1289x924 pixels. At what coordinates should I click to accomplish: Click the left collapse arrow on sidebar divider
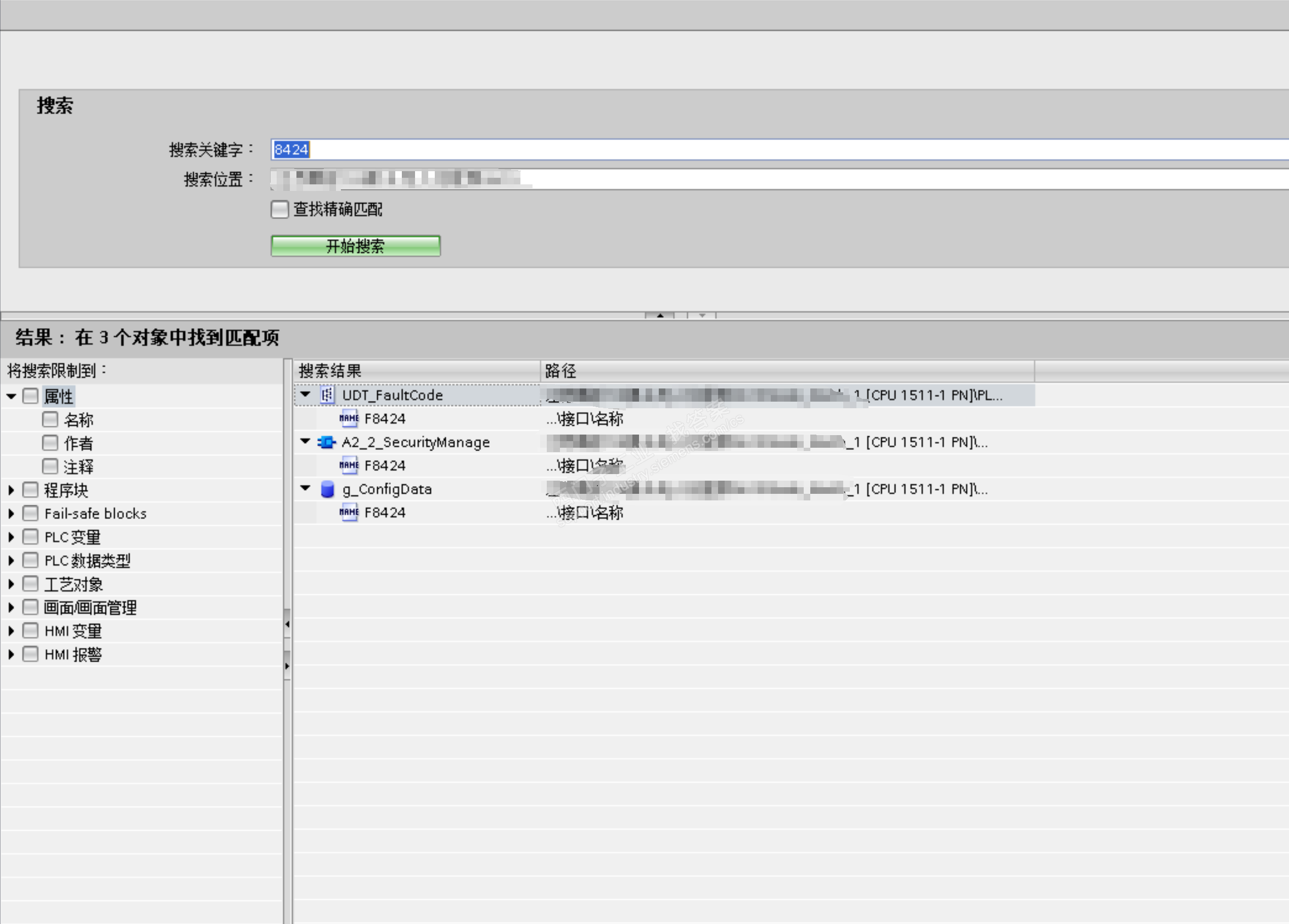click(x=287, y=624)
